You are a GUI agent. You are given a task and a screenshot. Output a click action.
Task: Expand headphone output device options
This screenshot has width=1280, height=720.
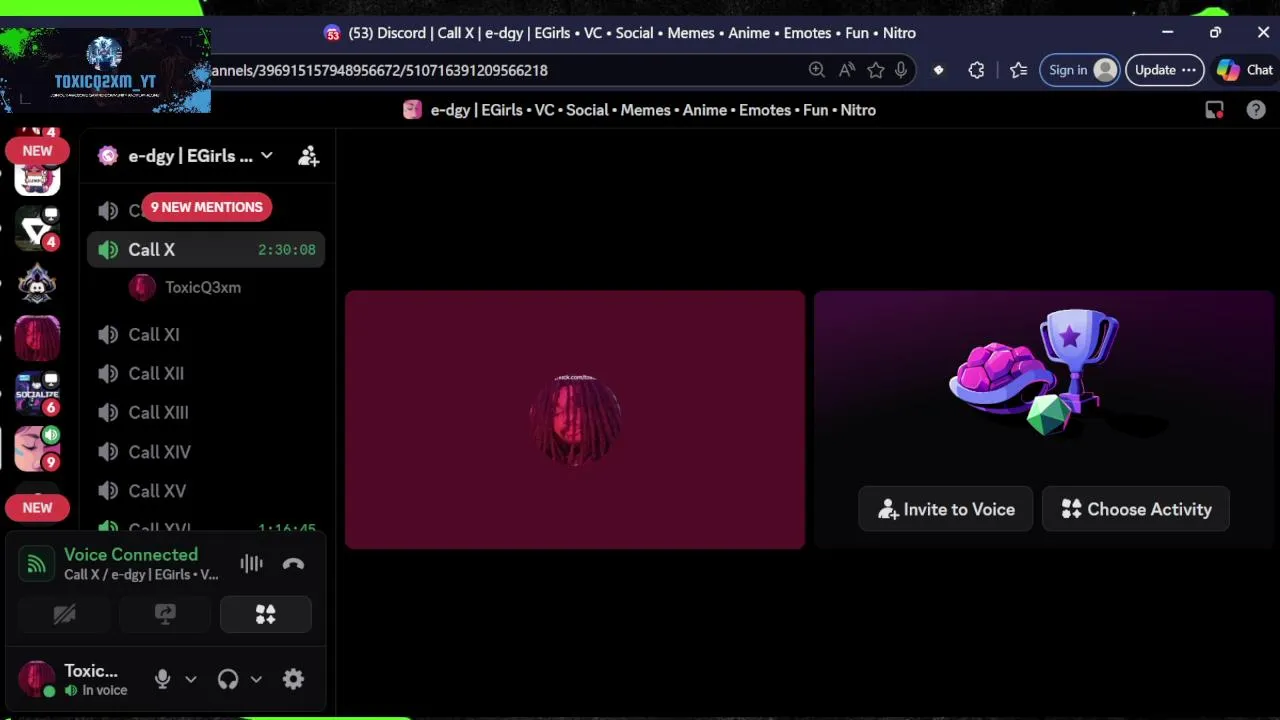[x=256, y=679]
